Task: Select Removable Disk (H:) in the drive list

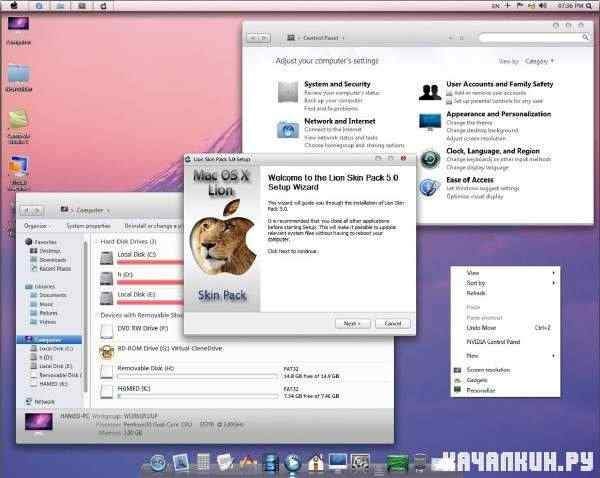Action: 145,368
